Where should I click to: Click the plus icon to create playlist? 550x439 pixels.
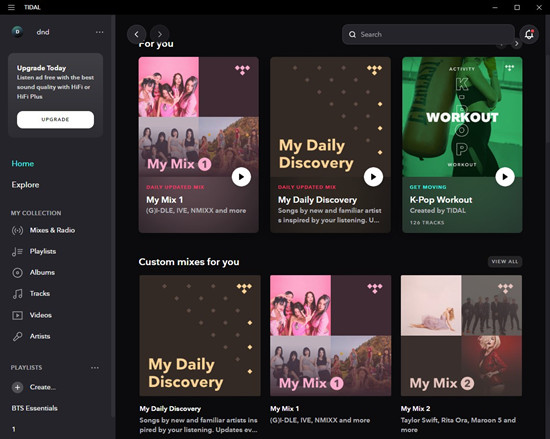pyautogui.click(x=17, y=387)
